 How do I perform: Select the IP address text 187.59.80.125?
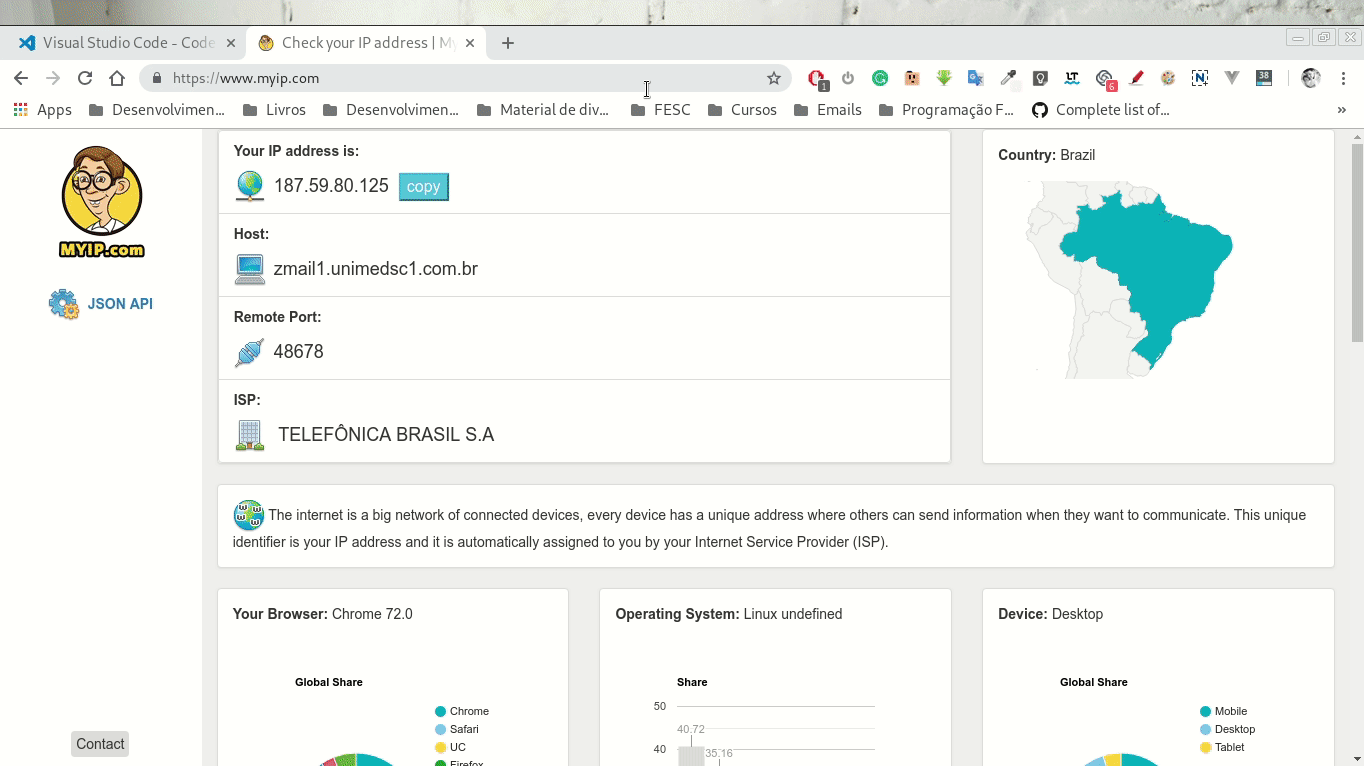331,186
